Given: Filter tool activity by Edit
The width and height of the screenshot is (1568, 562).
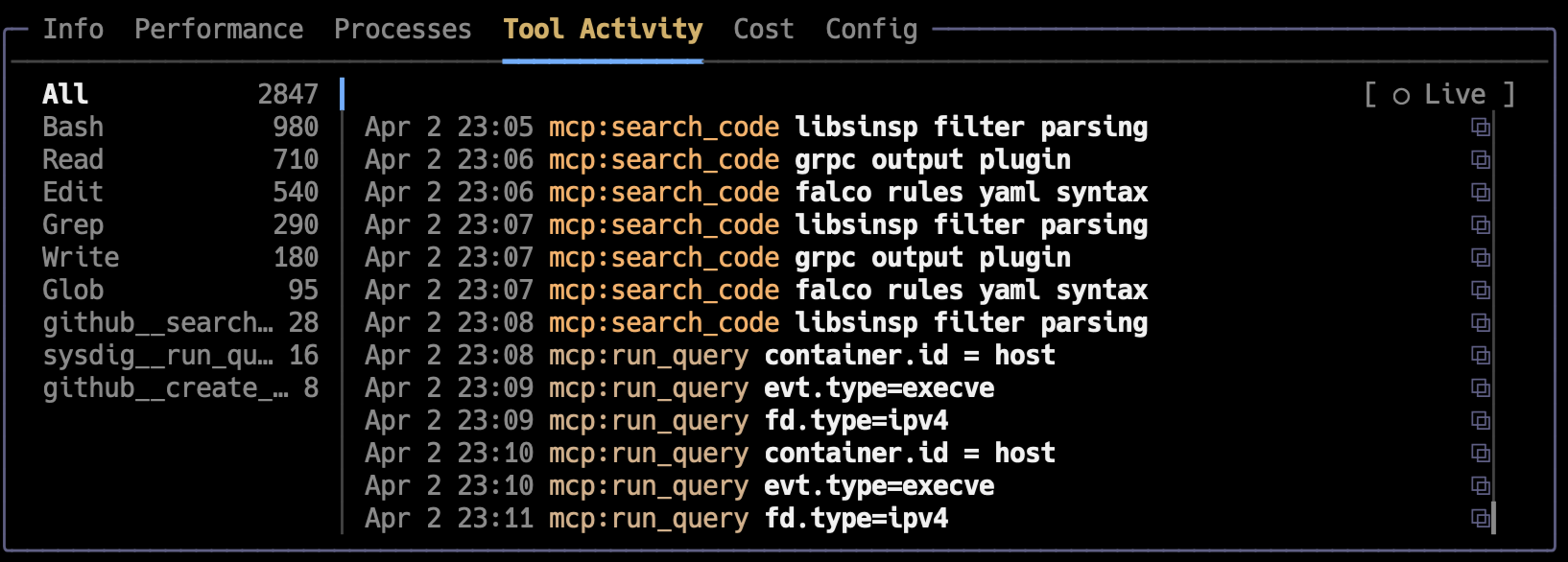Looking at the screenshot, I should 180,192.
